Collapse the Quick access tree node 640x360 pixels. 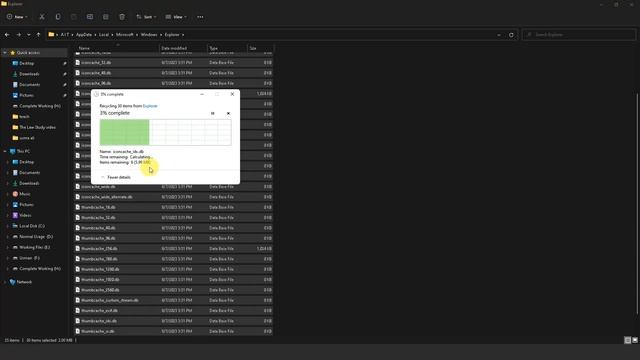point(5,53)
